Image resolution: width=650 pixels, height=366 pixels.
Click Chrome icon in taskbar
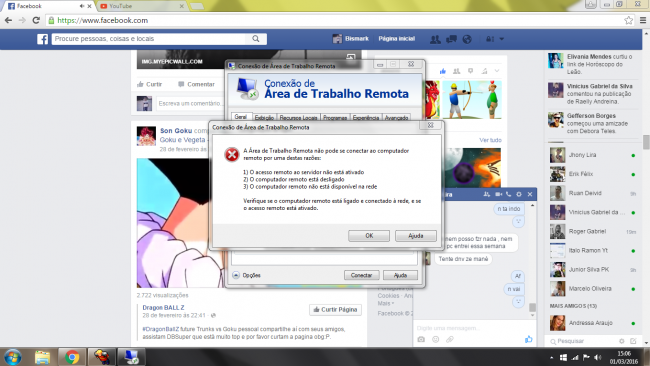(x=72, y=357)
